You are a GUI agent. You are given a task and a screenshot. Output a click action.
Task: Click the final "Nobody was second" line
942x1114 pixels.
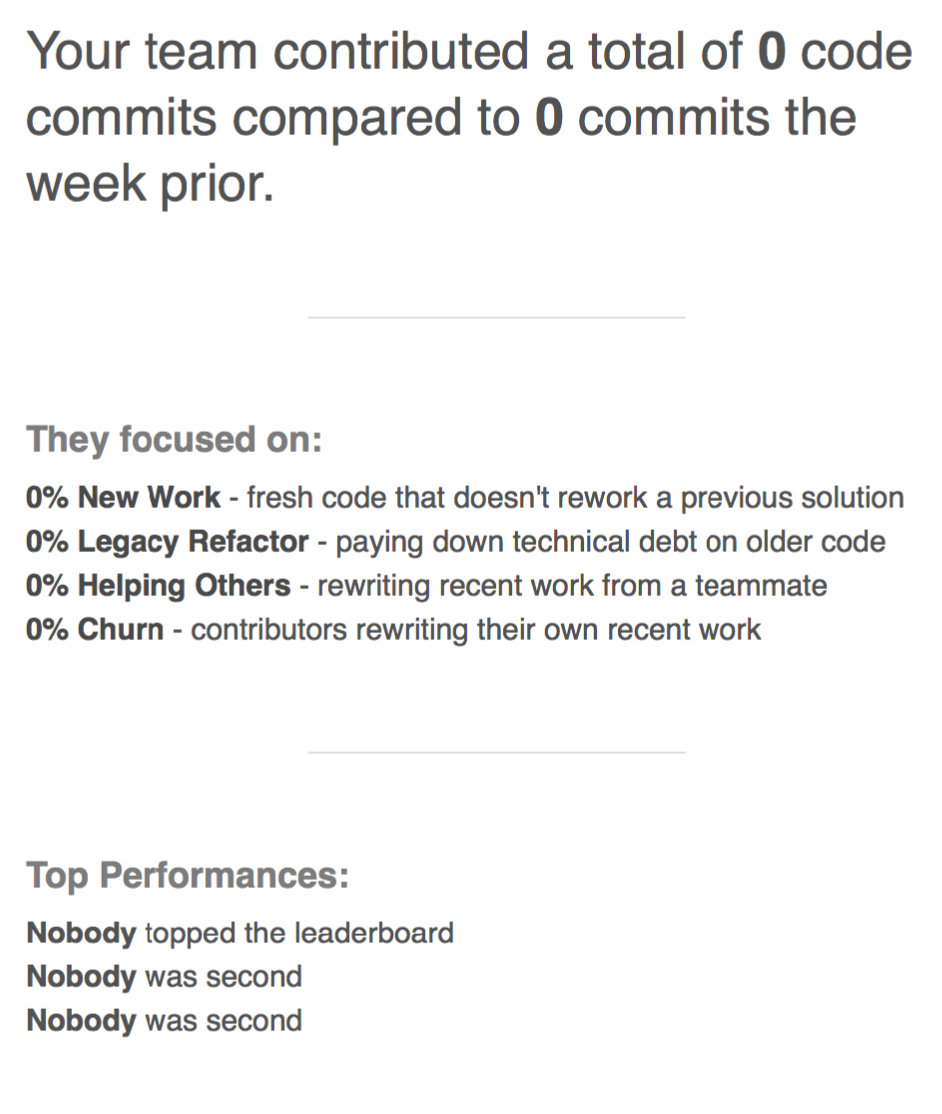pyautogui.click(x=164, y=1021)
